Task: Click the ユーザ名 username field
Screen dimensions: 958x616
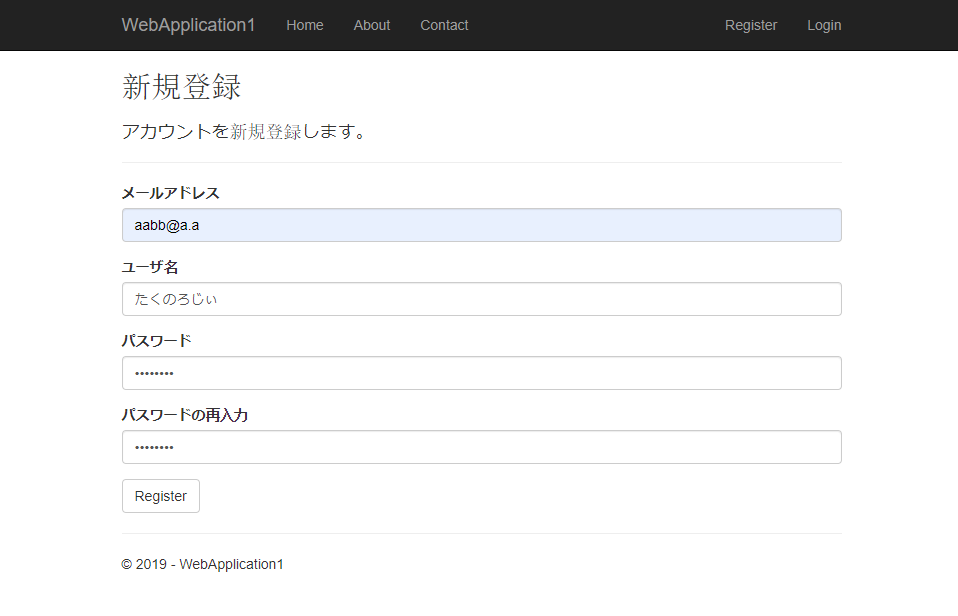Action: coord(480,298)
